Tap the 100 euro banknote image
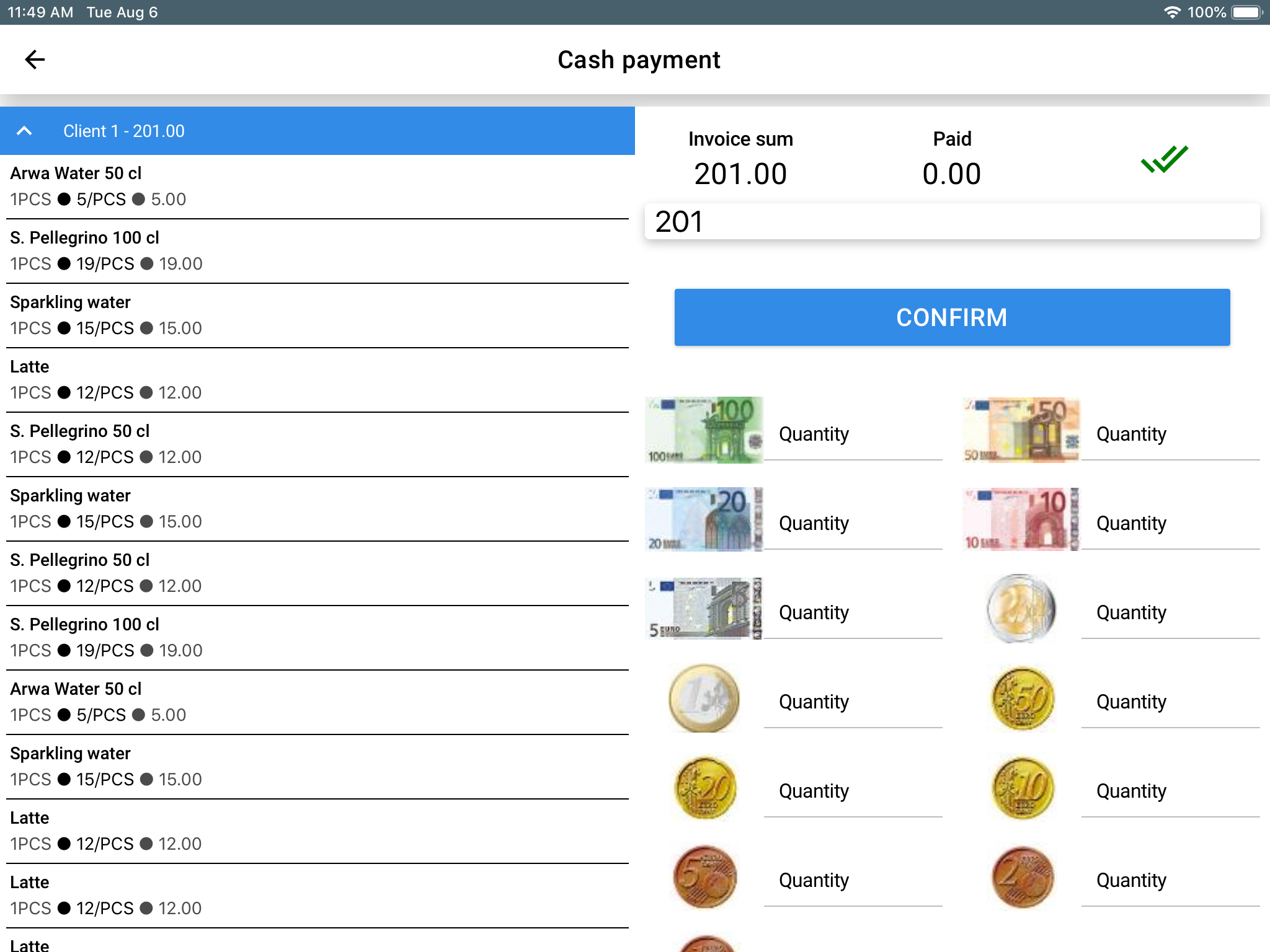The width and height of the screenshot is (1270, 952). [704, 430]
